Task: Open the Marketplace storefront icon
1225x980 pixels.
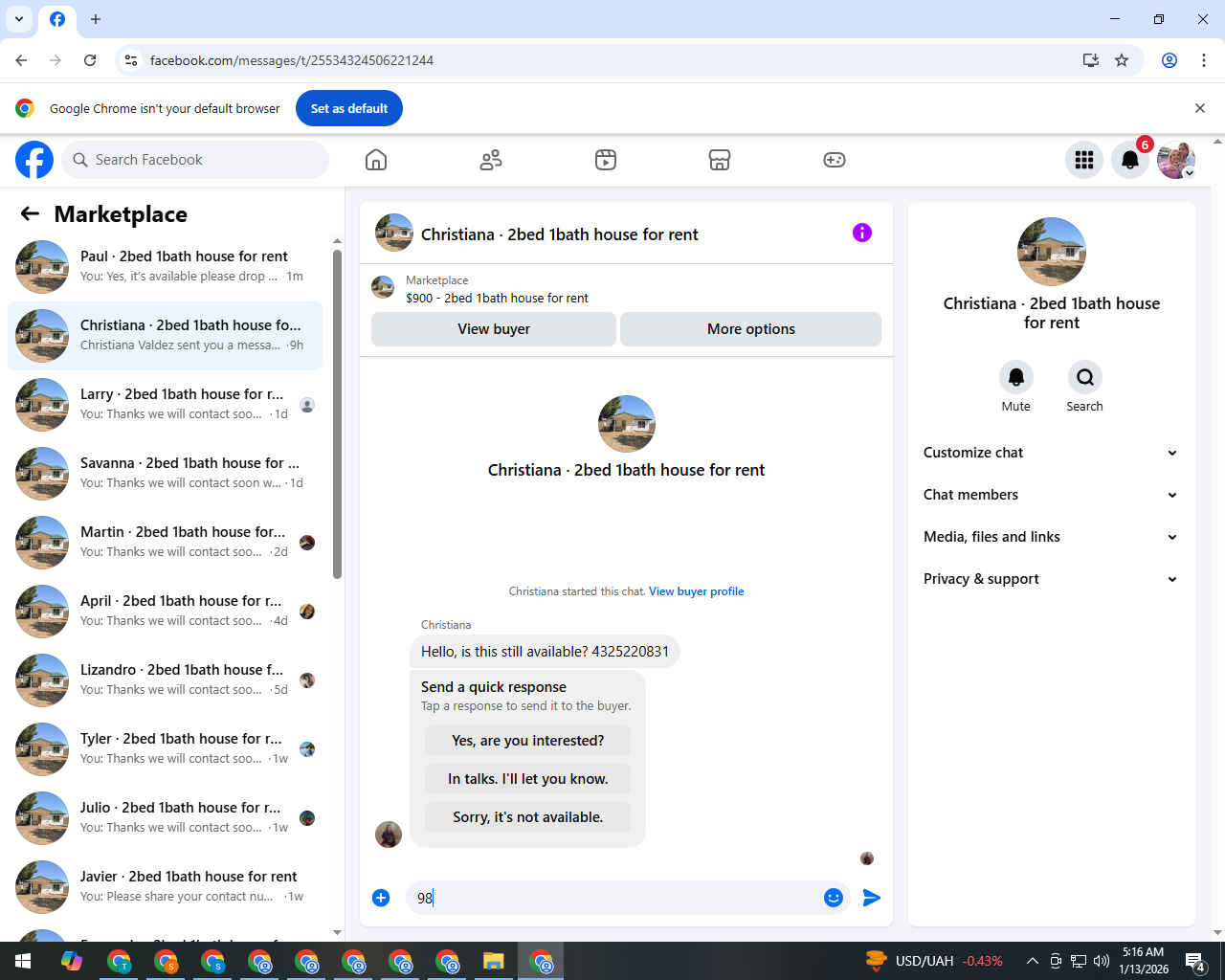Action: [720, 160]
